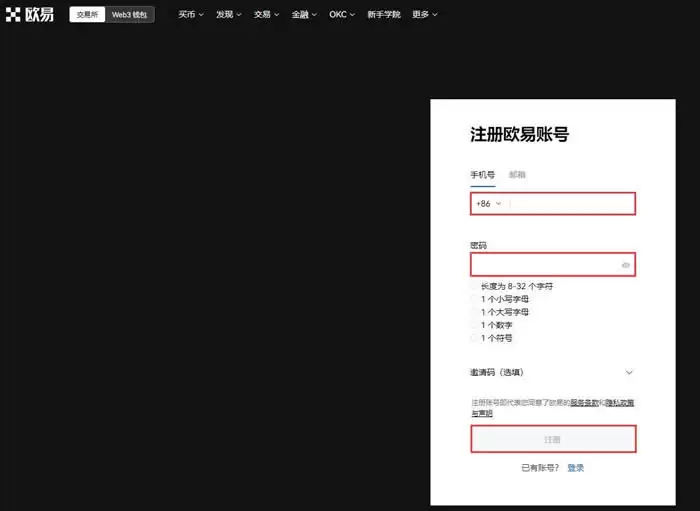Switch to Web3 钱包 mode

(129, 15)
